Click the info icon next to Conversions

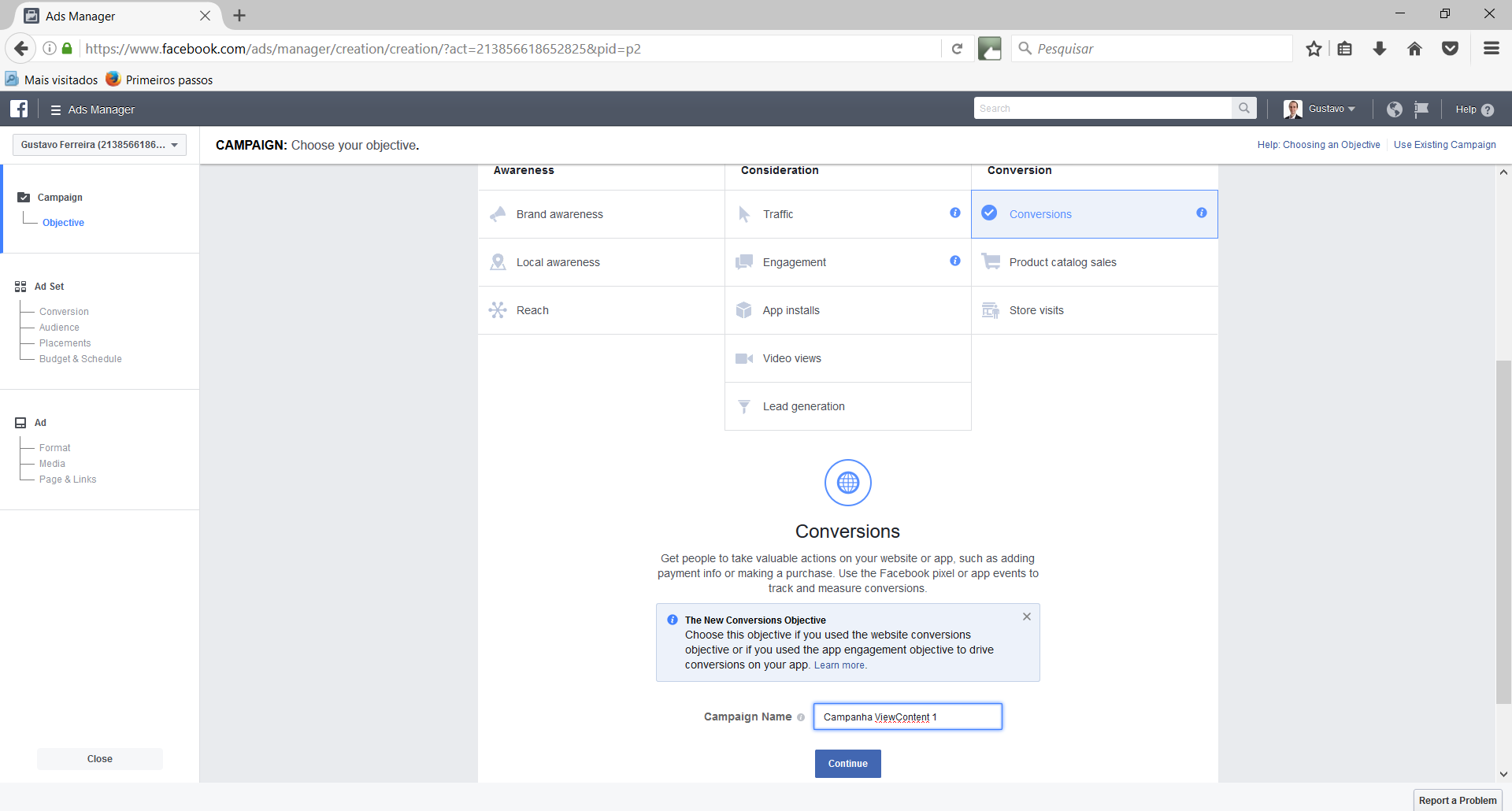1201,213
